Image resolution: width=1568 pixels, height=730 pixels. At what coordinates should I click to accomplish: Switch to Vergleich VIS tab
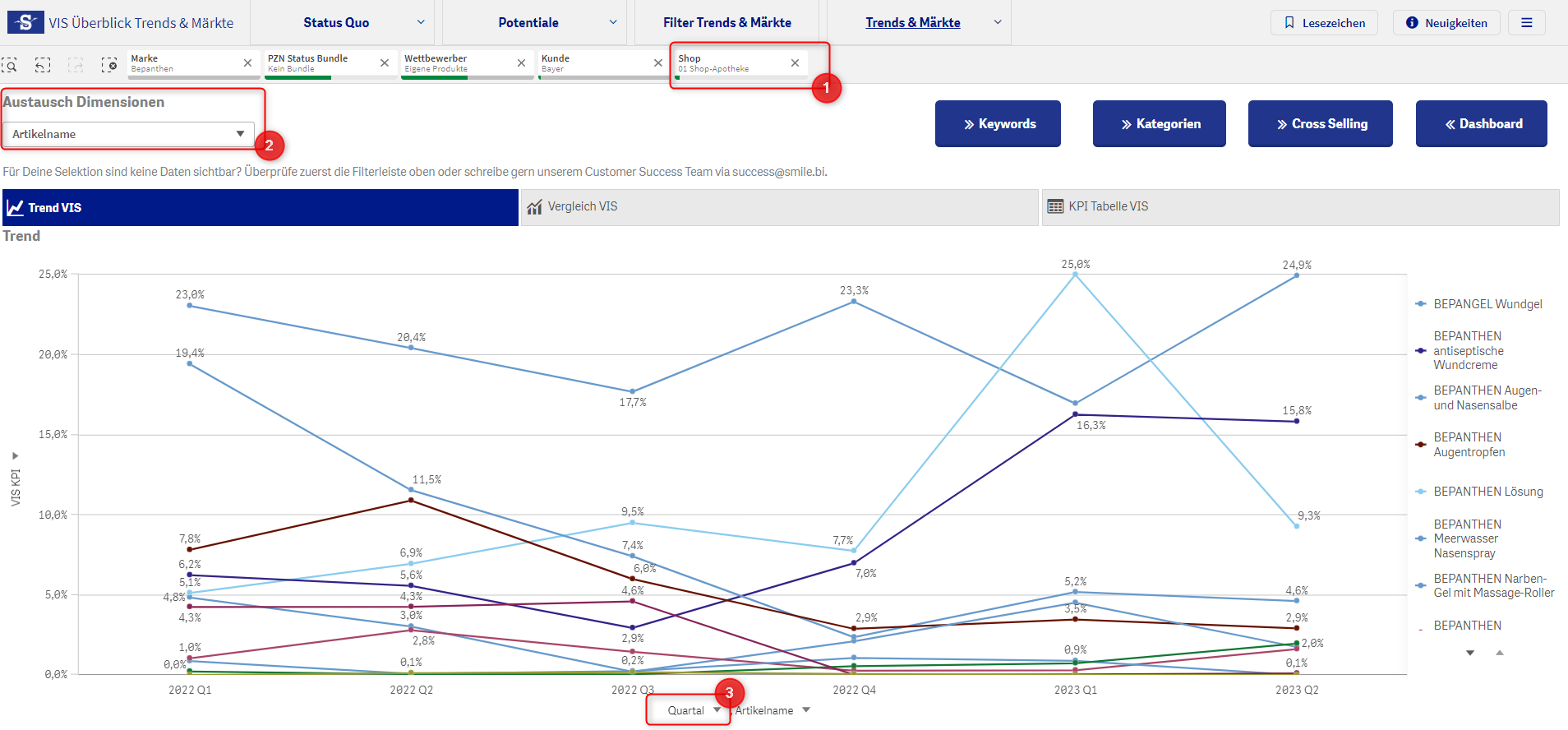[778, 207]
